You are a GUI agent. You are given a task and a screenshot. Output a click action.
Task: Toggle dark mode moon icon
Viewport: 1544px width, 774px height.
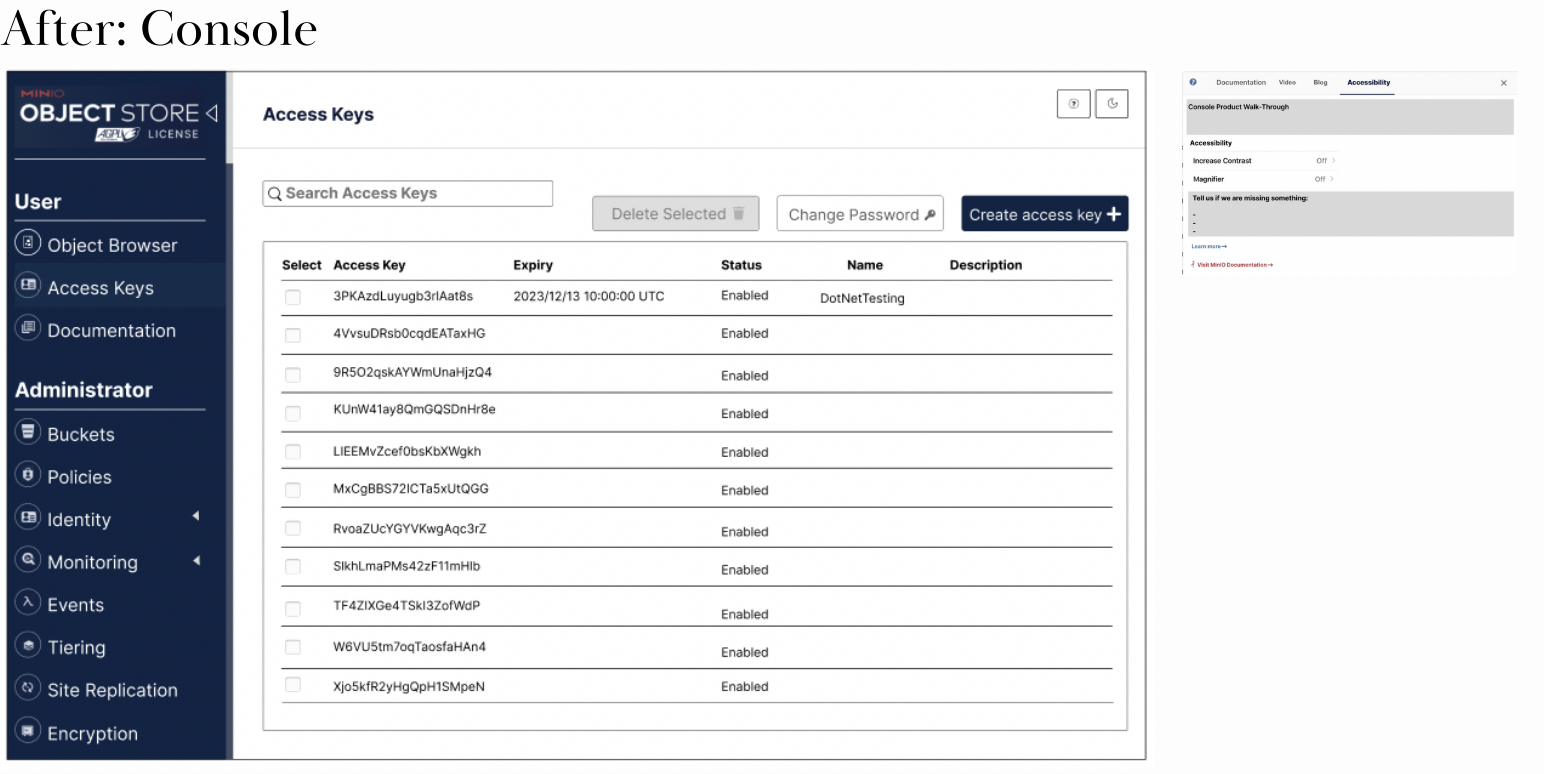pos(1112,104)
